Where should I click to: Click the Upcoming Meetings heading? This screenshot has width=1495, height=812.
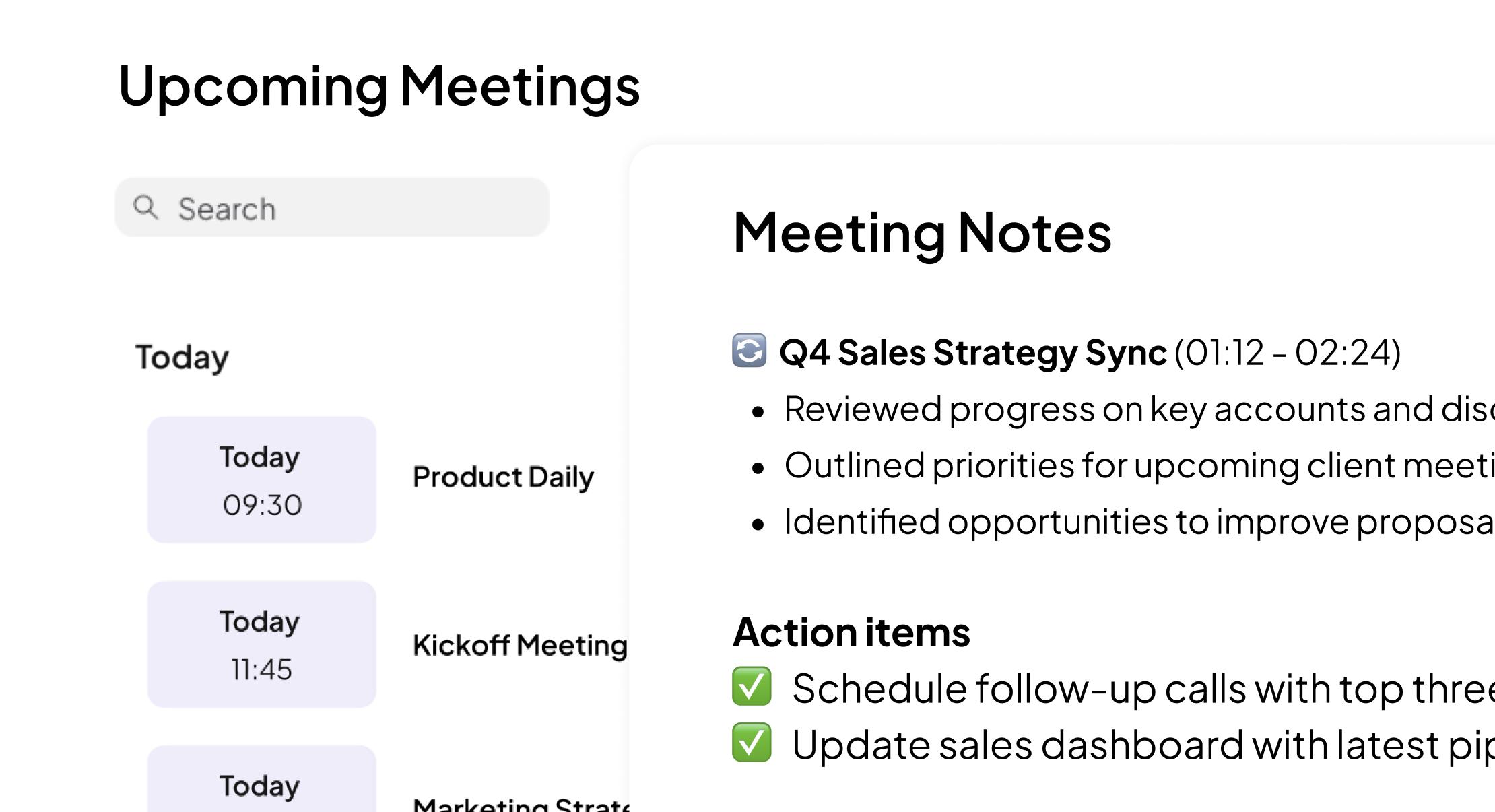coord(378,87)
